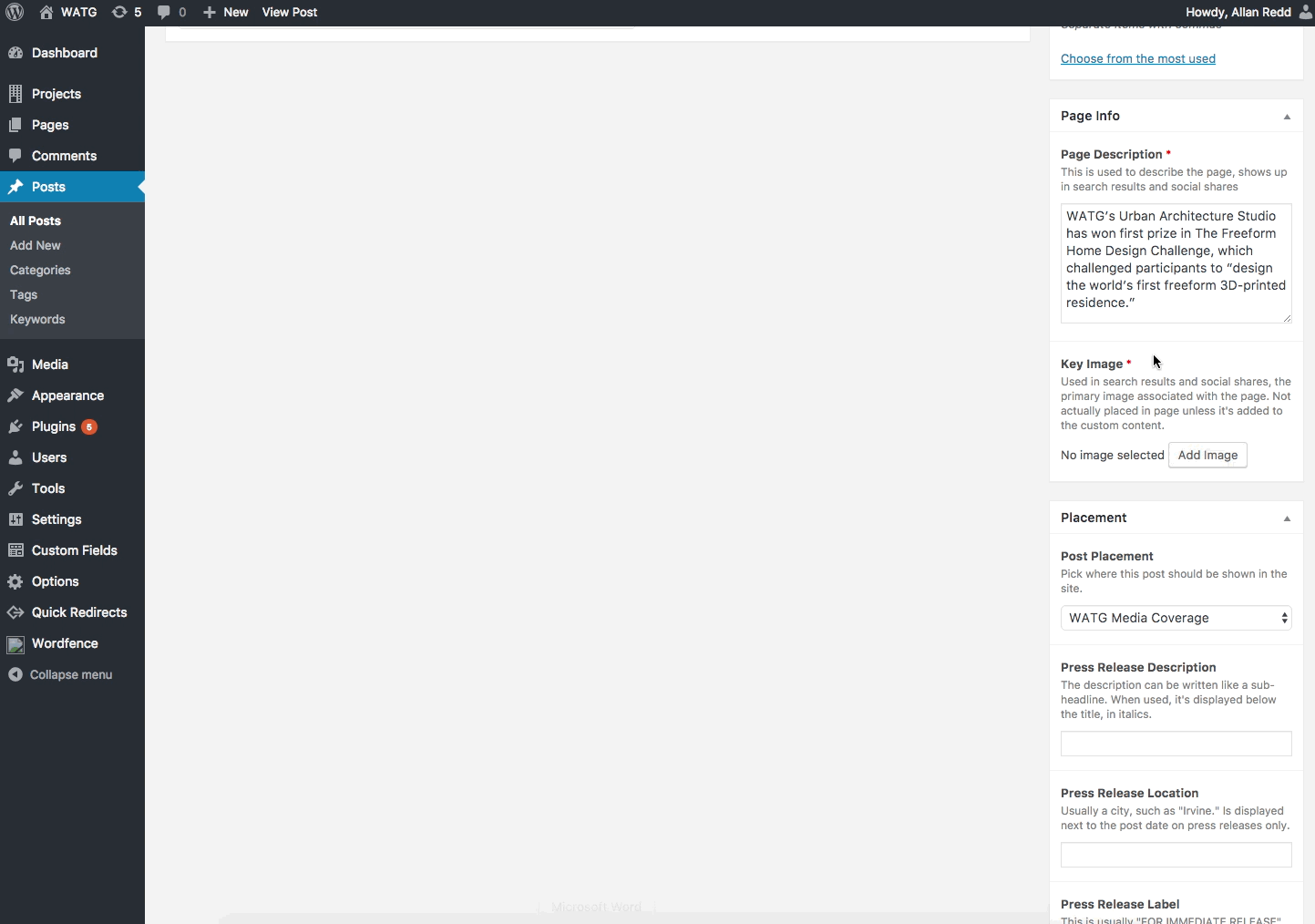Open Quick Redirects in sidebar
Image resolution: width=1315 pixels, height=924 pixels.
78,612
